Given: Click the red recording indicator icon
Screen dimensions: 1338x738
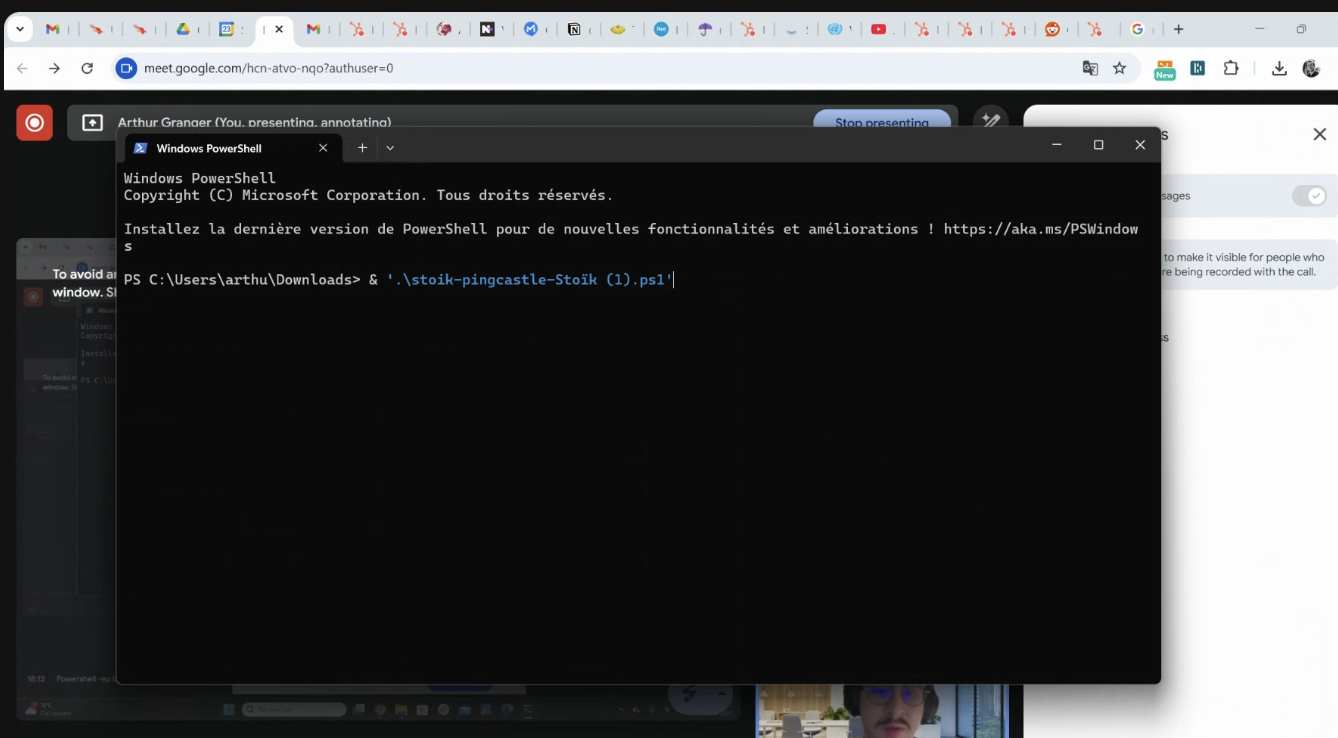Looking at the screenshot, I should (x=34, y=123).
